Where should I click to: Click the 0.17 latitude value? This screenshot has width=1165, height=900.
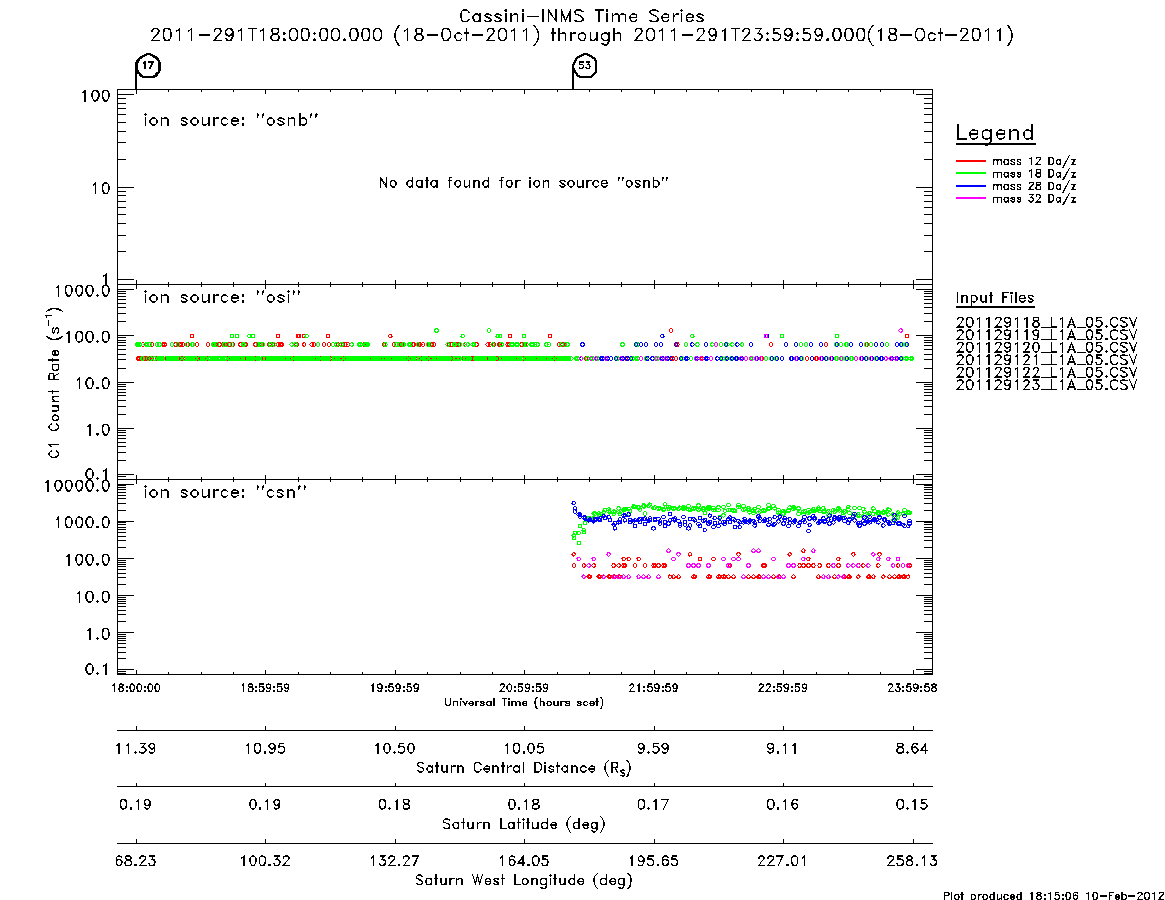point(653,804)
